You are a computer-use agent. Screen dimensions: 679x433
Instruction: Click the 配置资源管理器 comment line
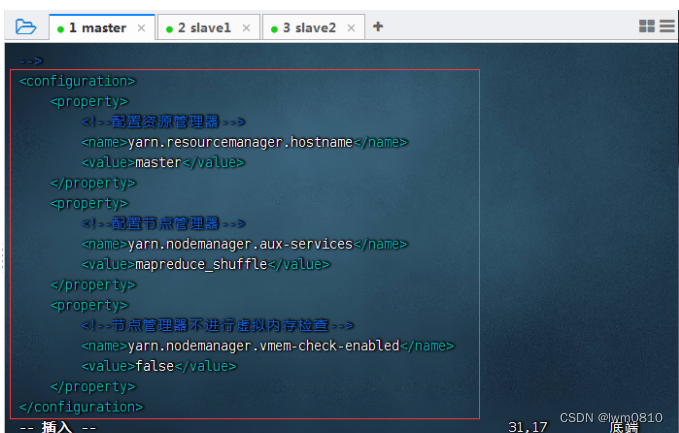(163, 122)
